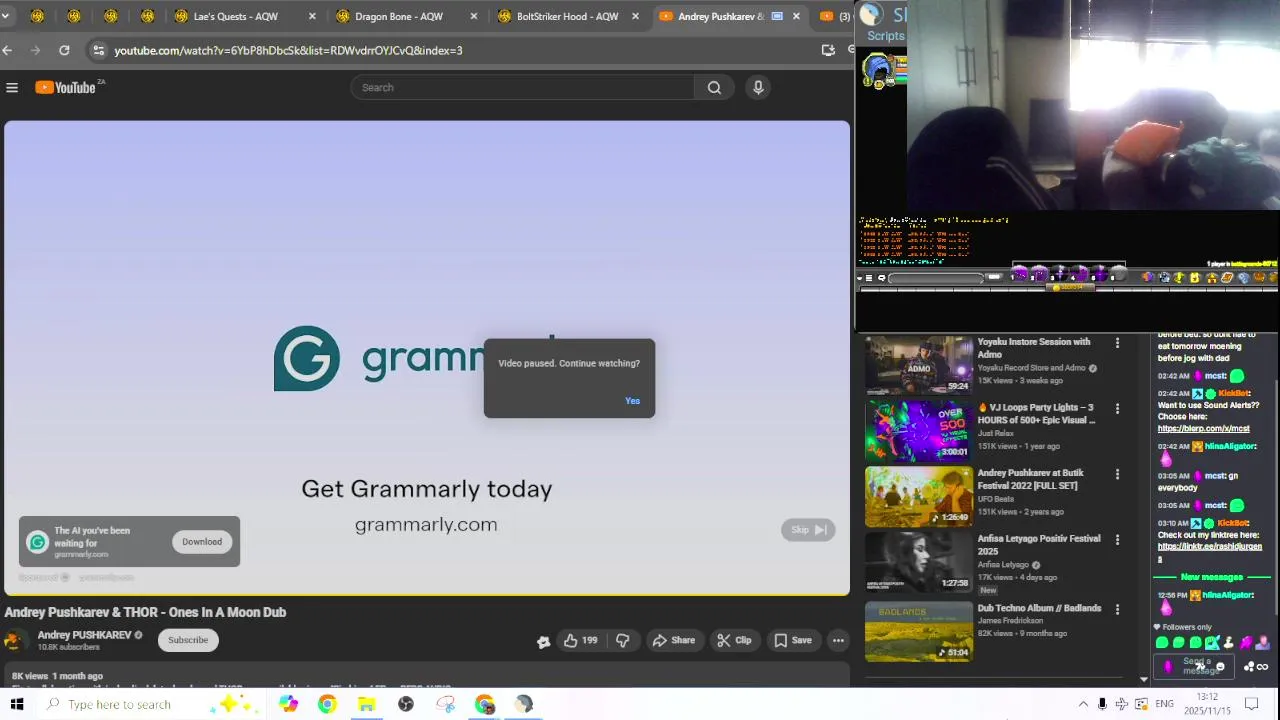Open the YouTube hamburger guide menu

(x=12, y=88)
